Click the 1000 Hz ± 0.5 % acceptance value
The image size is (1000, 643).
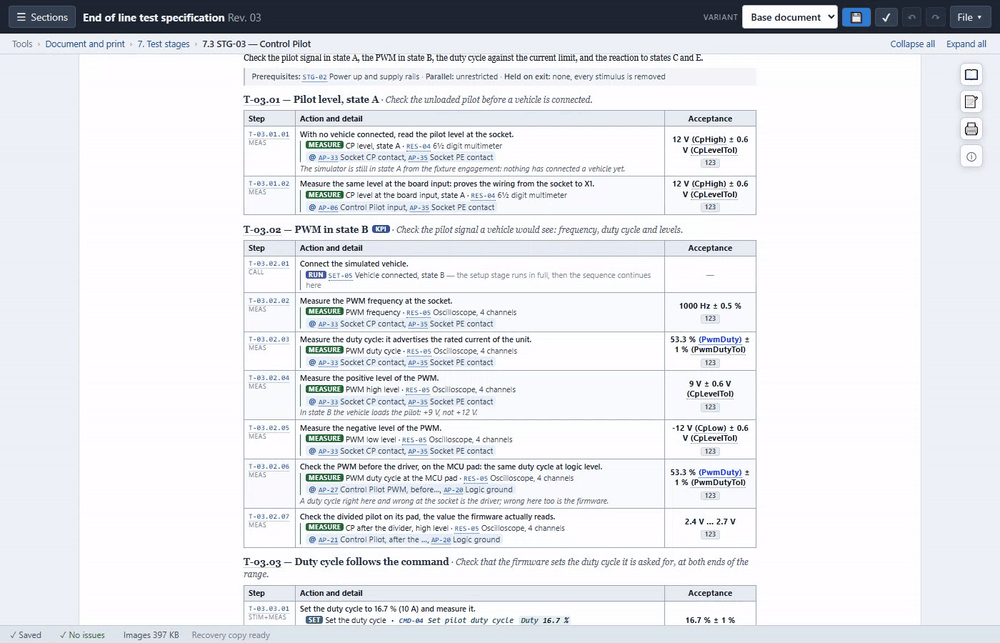[x=710, y=306]
